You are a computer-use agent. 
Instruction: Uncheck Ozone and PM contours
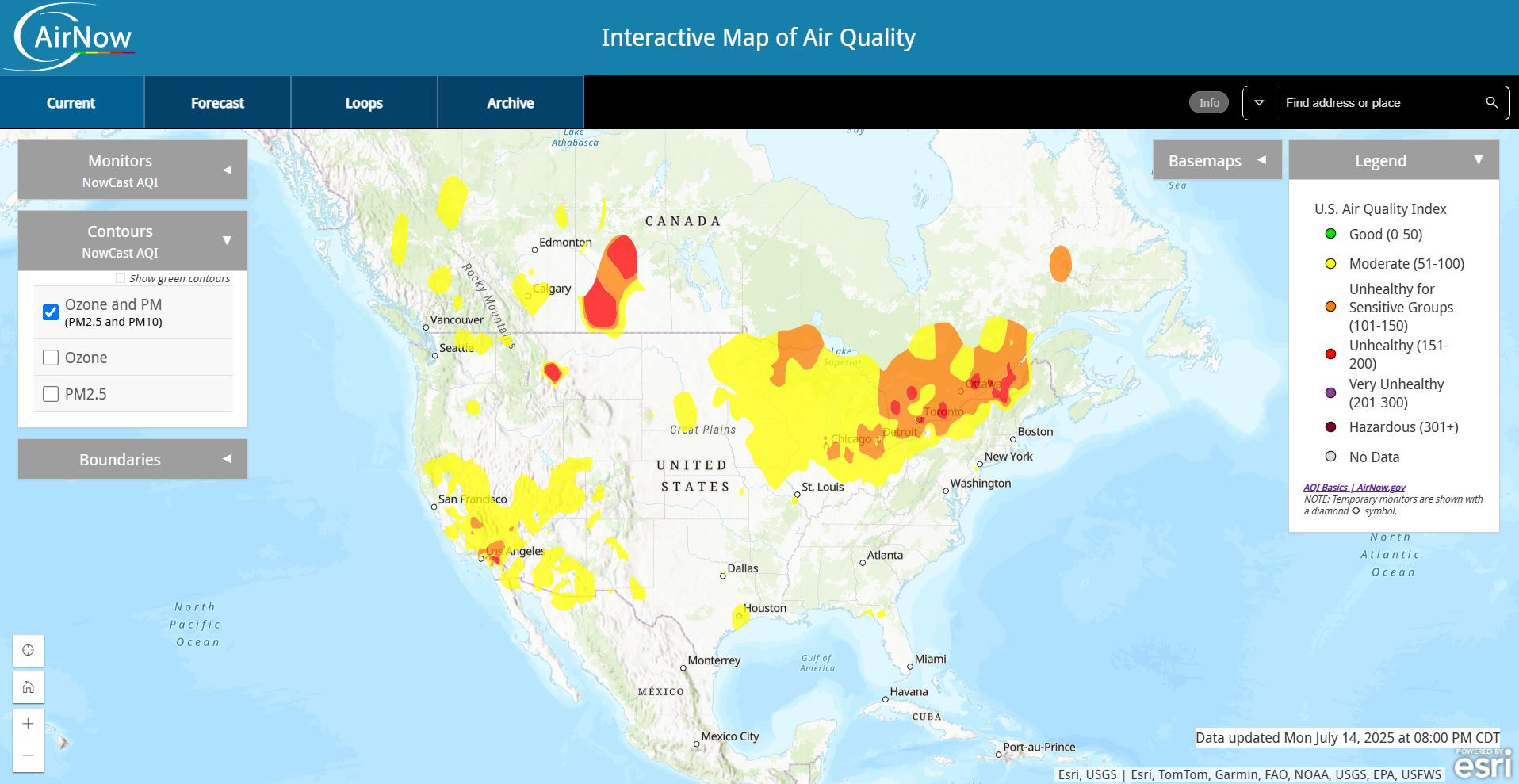[x=51, y=312]
